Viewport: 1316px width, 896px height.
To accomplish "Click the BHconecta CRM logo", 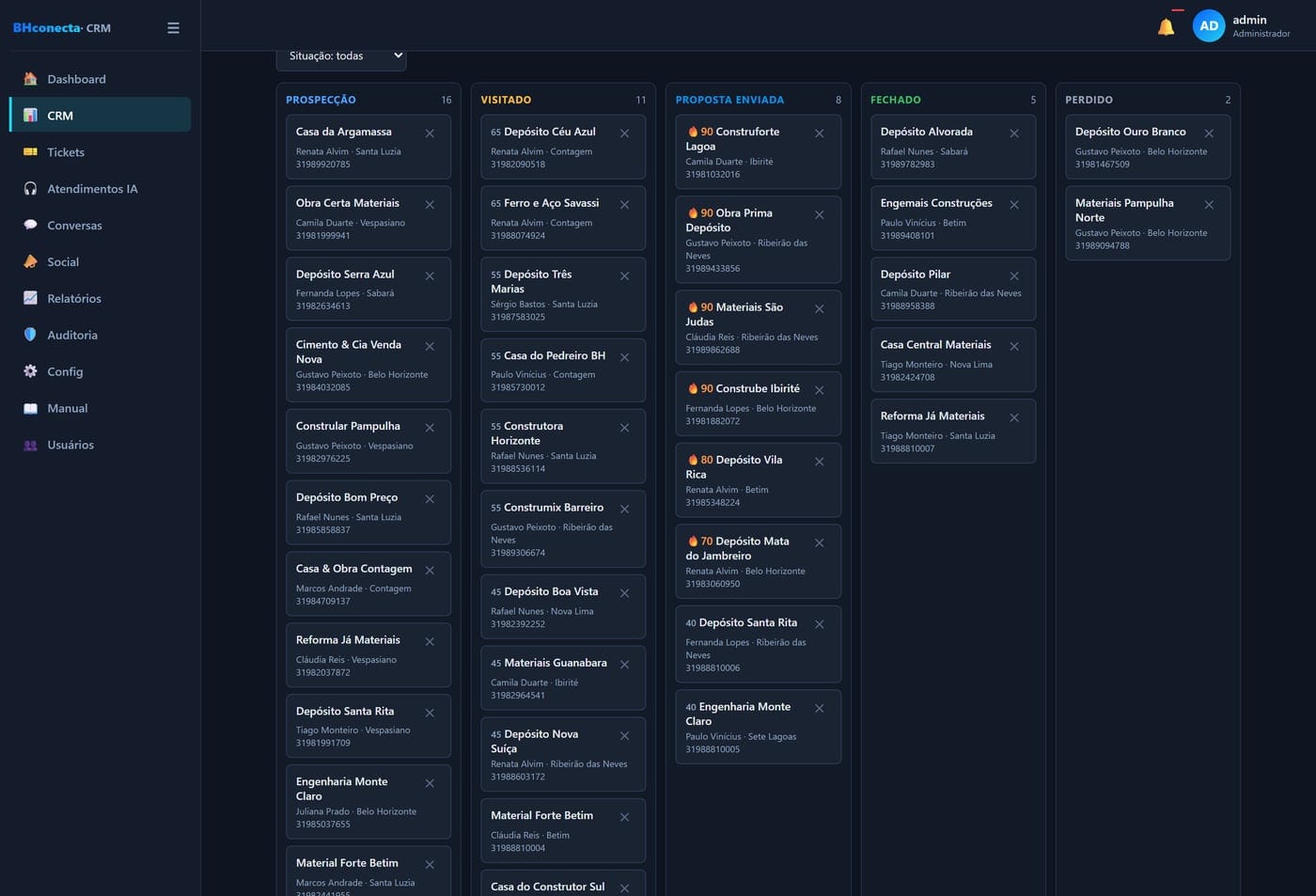I will pos(61,28).
